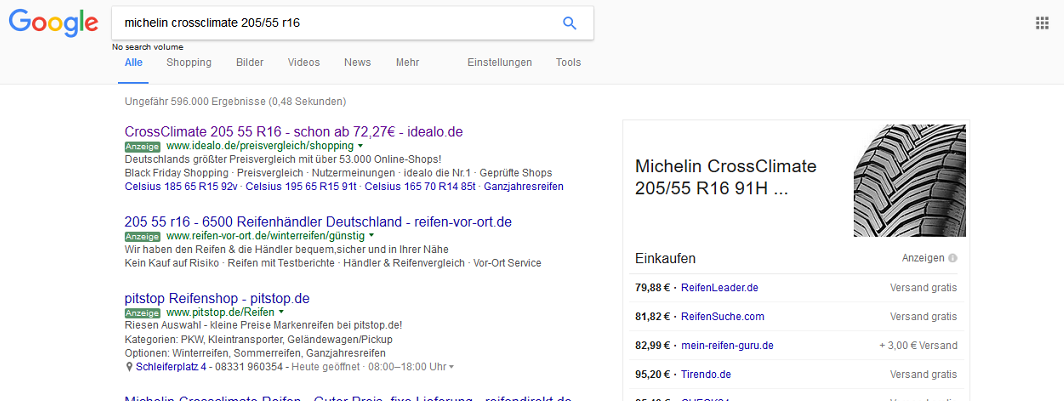This screenshot has width=1064, height=401.
Task: Click the blue search magnifier icon
Action: [569, 23]
